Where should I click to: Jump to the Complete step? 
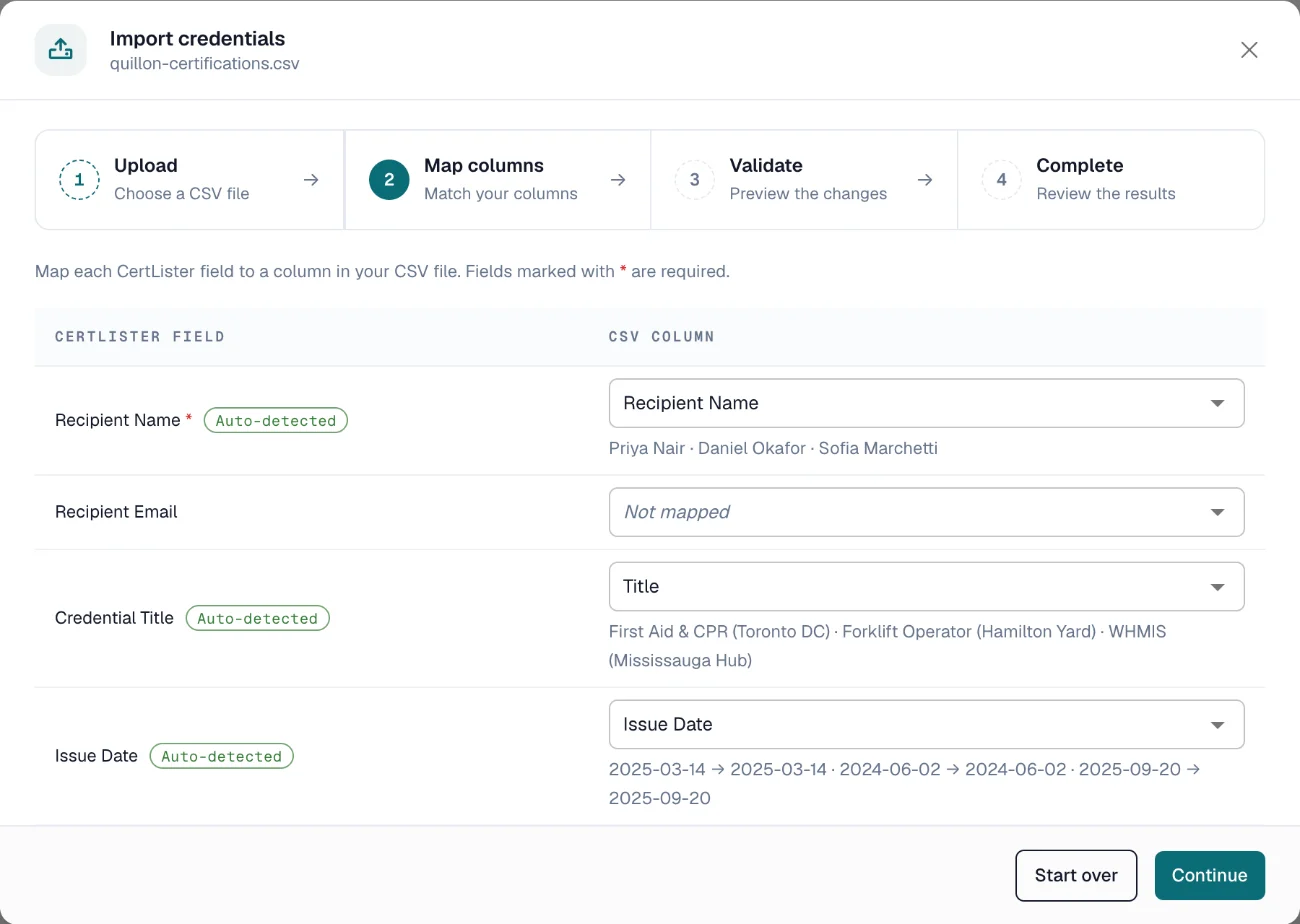(1110, 180)
